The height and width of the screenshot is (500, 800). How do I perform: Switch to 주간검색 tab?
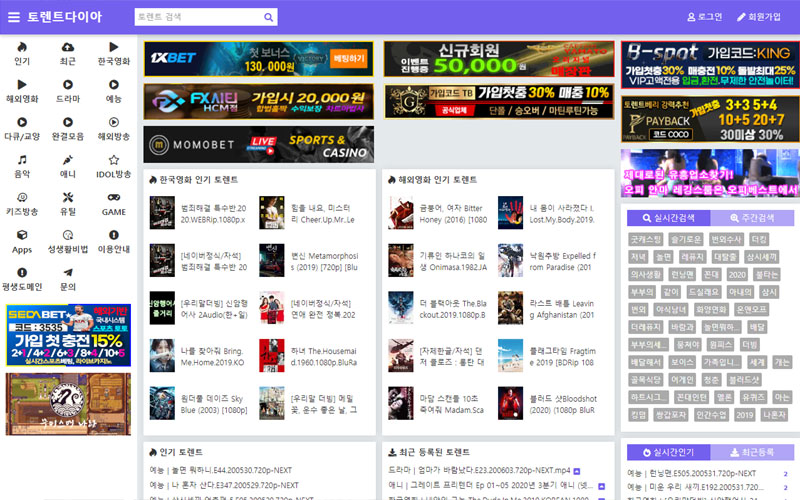752,218
